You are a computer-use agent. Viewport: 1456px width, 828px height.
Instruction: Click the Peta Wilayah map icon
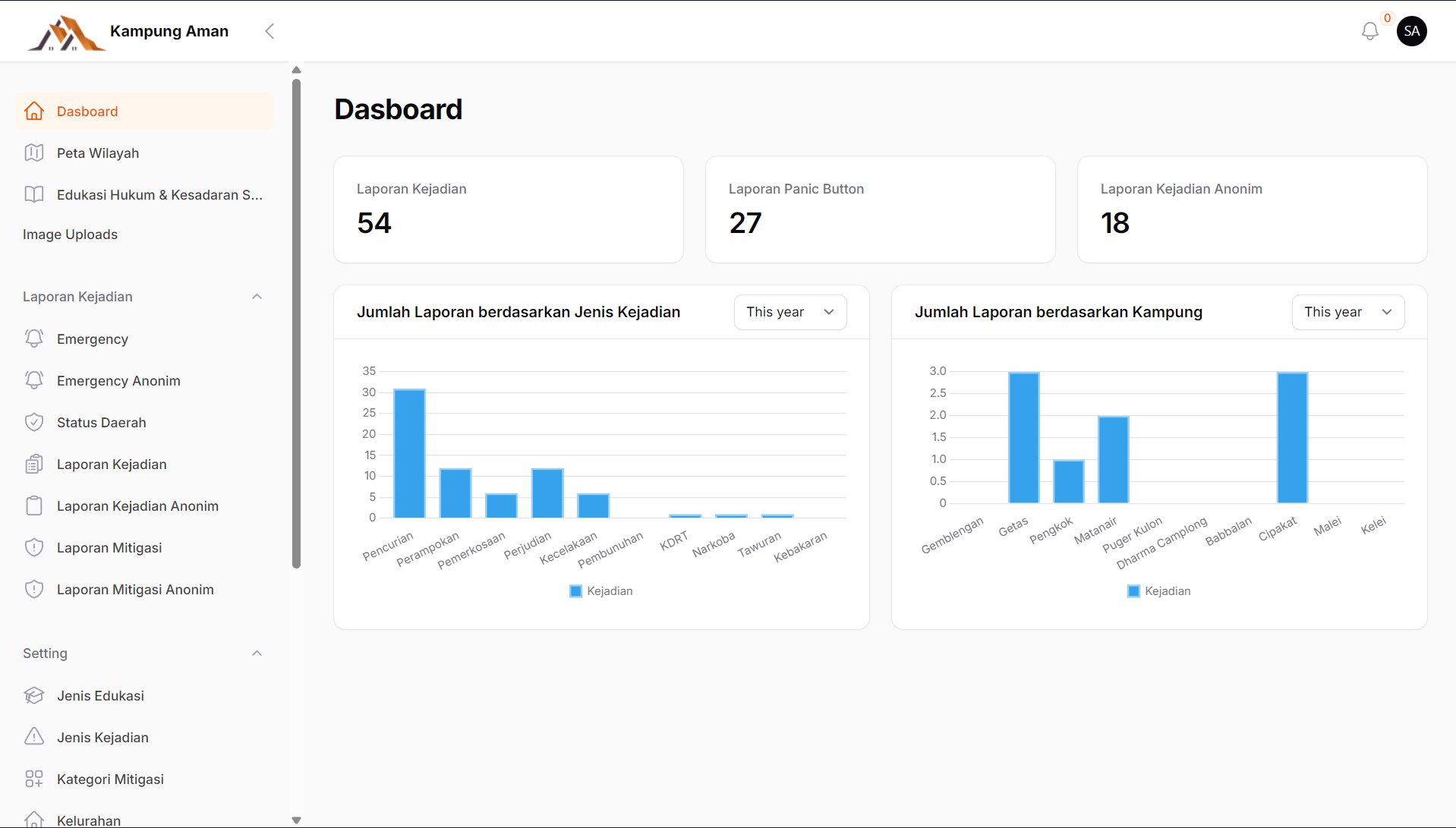(34, 153)
